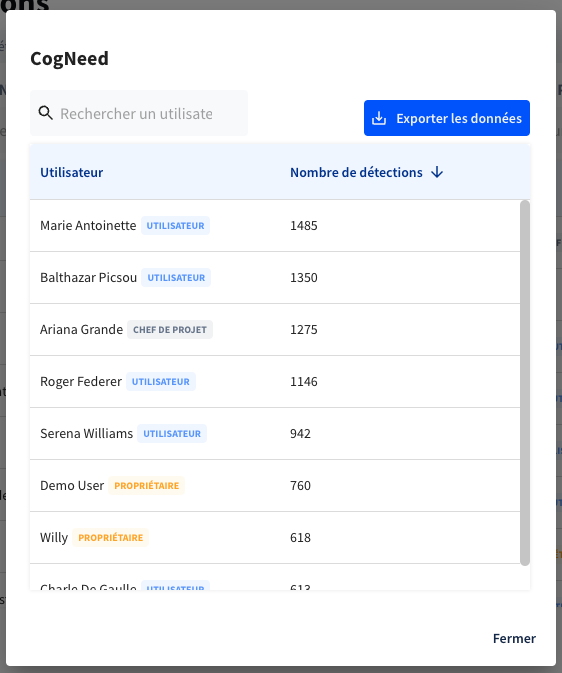Click the sort arrow next to Nombre de détections
562x673 pixels.
click(x=437, y=172)
